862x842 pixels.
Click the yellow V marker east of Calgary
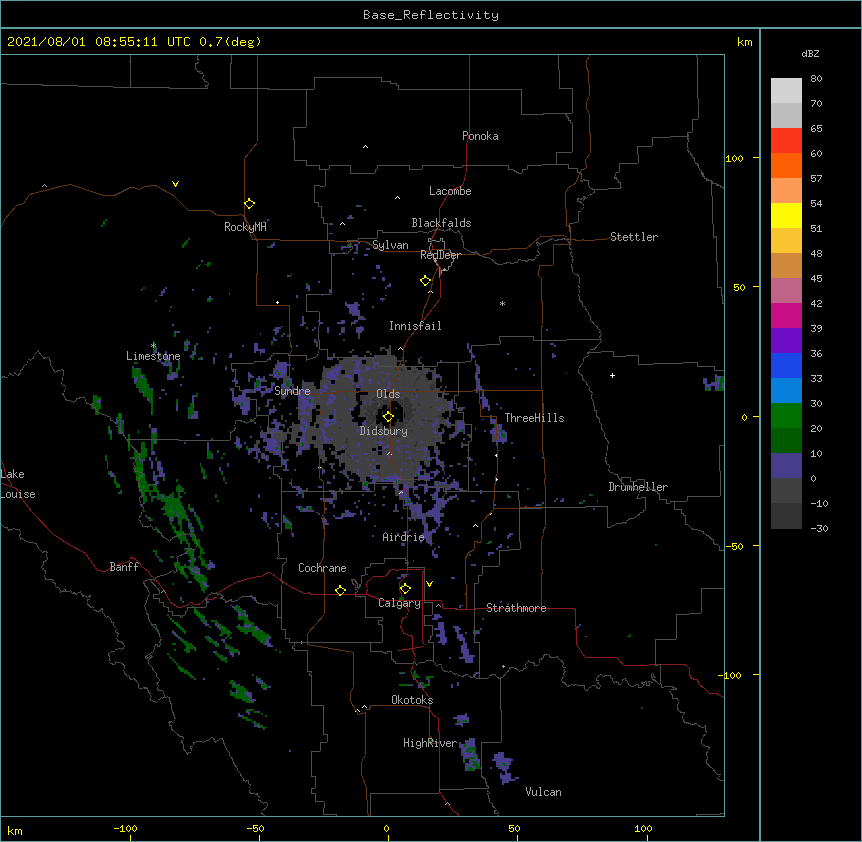coord(429,584)
